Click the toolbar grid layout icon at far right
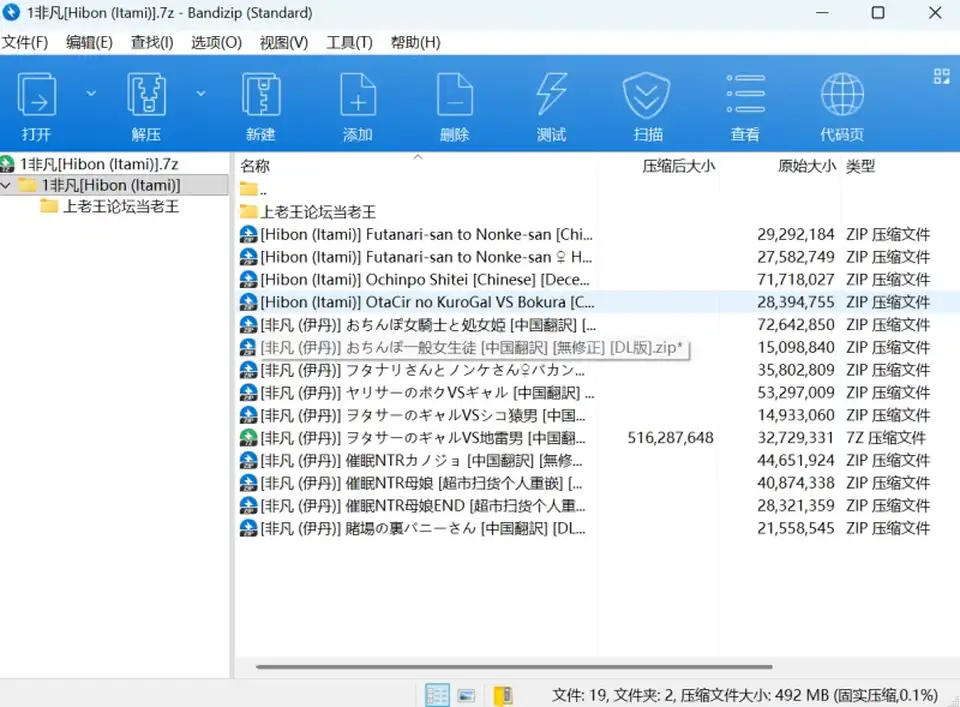 tap(941, 77)
